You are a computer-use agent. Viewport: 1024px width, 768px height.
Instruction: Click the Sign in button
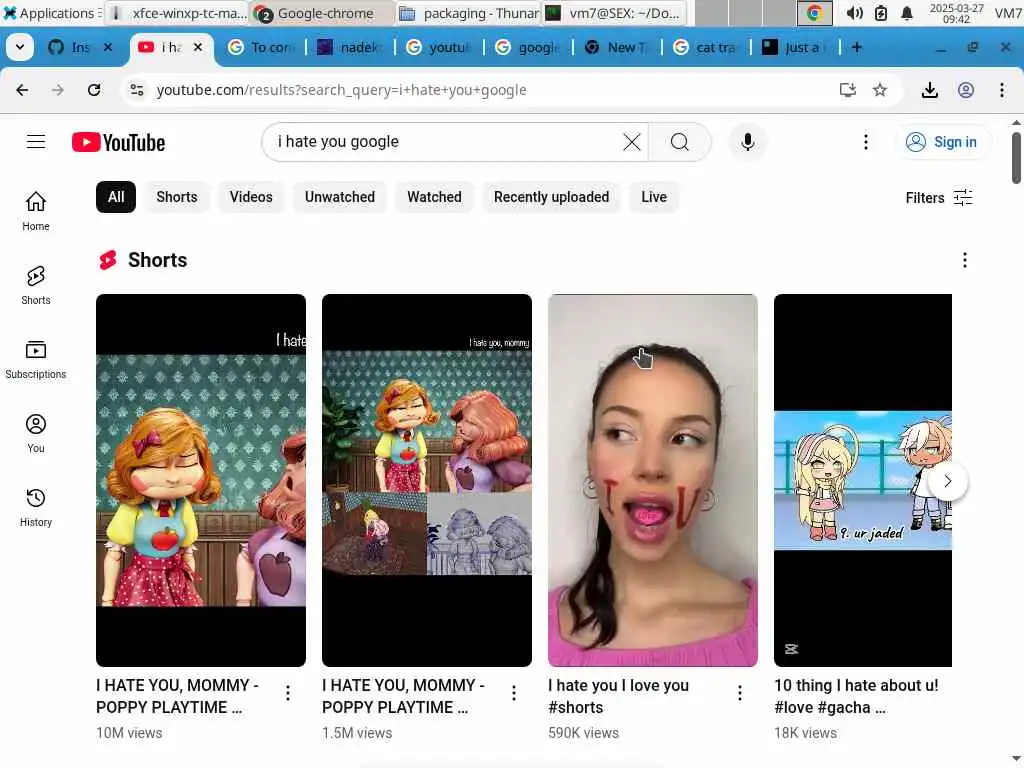(941, 142)
